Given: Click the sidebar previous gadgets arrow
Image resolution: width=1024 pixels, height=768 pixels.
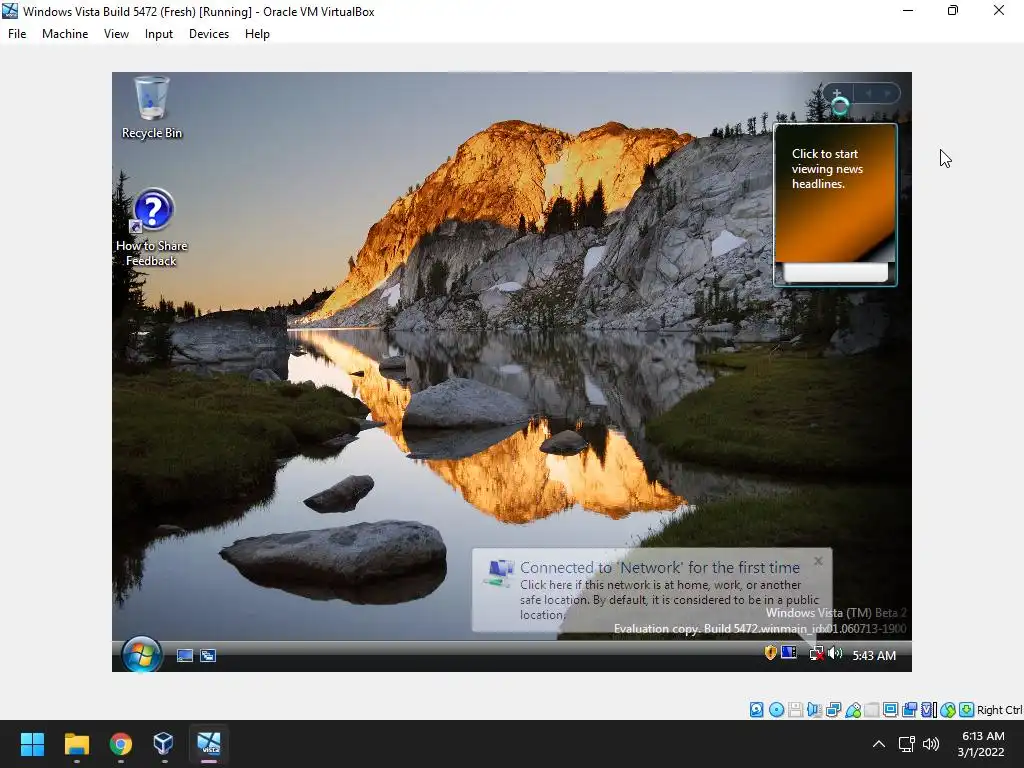Looking at the screenshot, I should pos(868,93).
